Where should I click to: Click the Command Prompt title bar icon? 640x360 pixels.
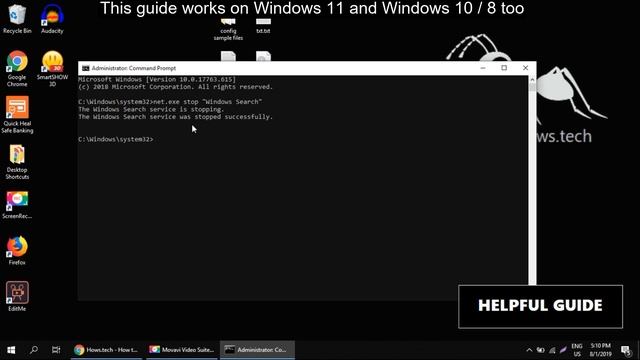point(86,68)
